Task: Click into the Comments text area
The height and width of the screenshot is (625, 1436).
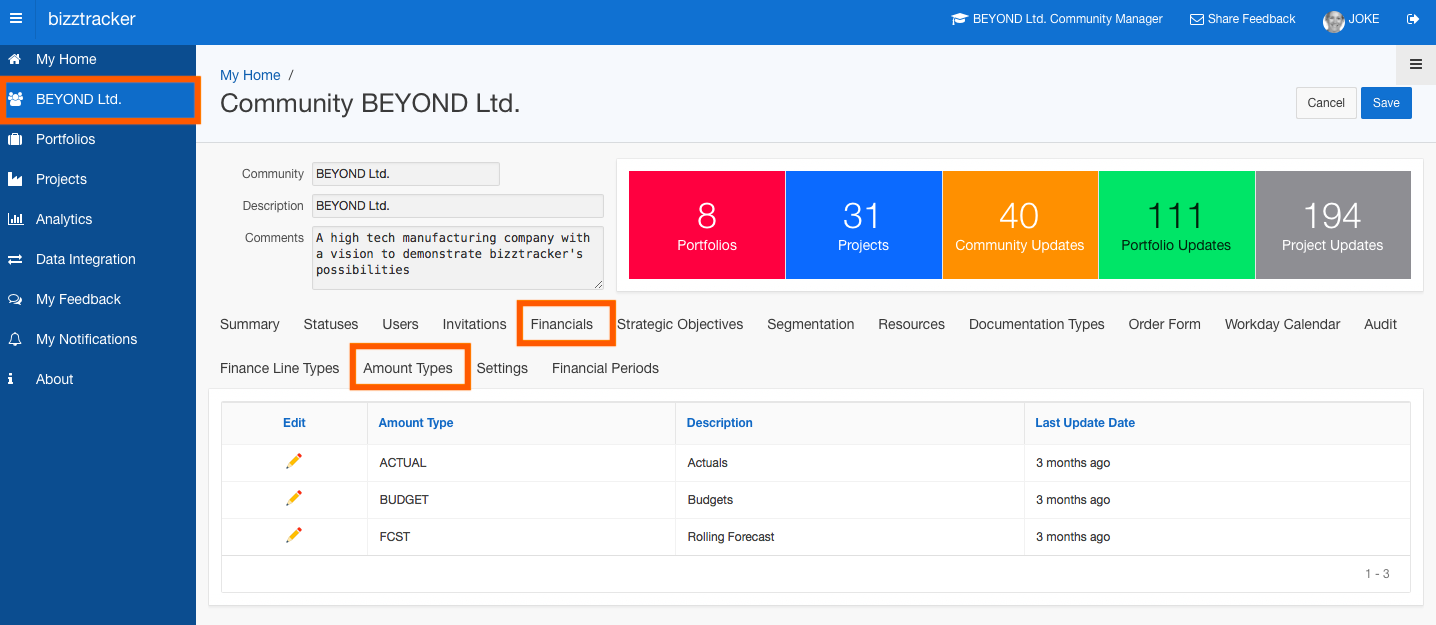Action: [458, 258]
